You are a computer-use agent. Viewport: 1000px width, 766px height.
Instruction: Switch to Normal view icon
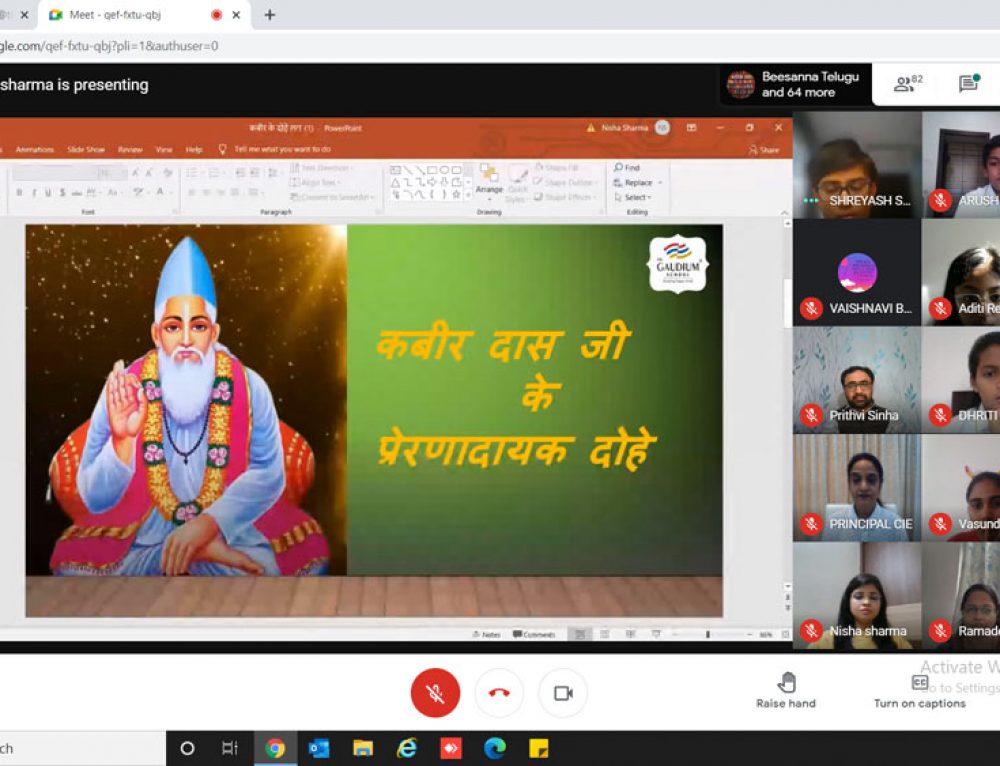(x=580, y=635)
